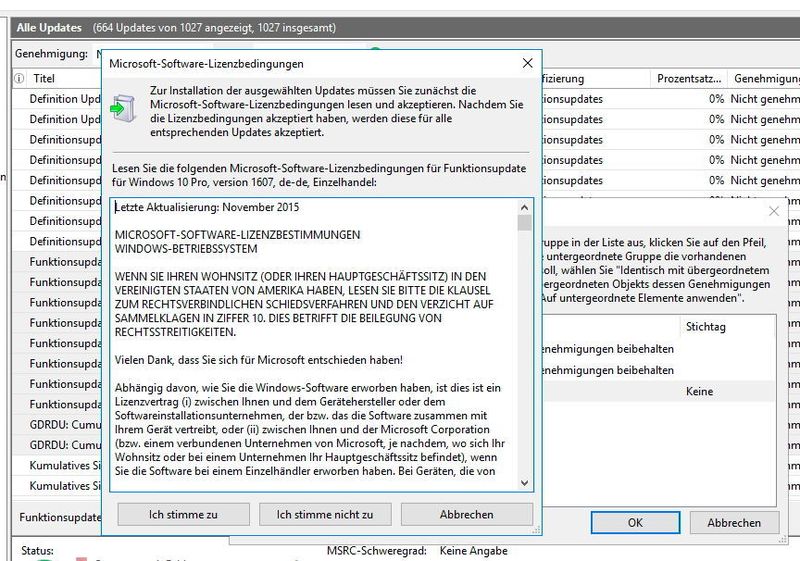Click the "Alle Updates" pane heading
Screen dimensions: 800x561
49,28
